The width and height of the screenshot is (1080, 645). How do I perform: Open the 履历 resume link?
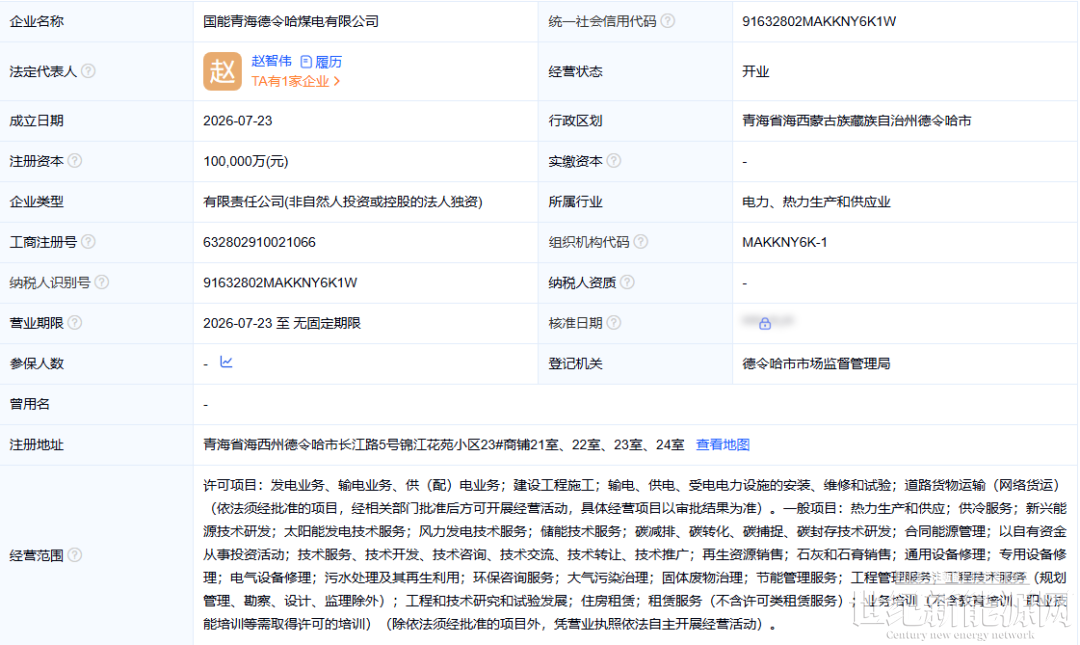[329, 61]
